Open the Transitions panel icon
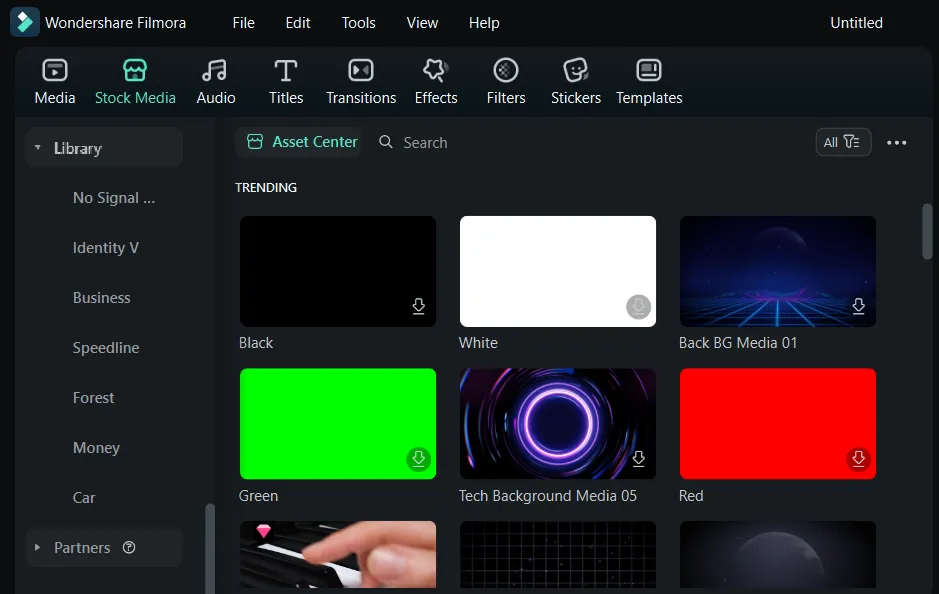939x594 pixels. click(x=361, y=71)
